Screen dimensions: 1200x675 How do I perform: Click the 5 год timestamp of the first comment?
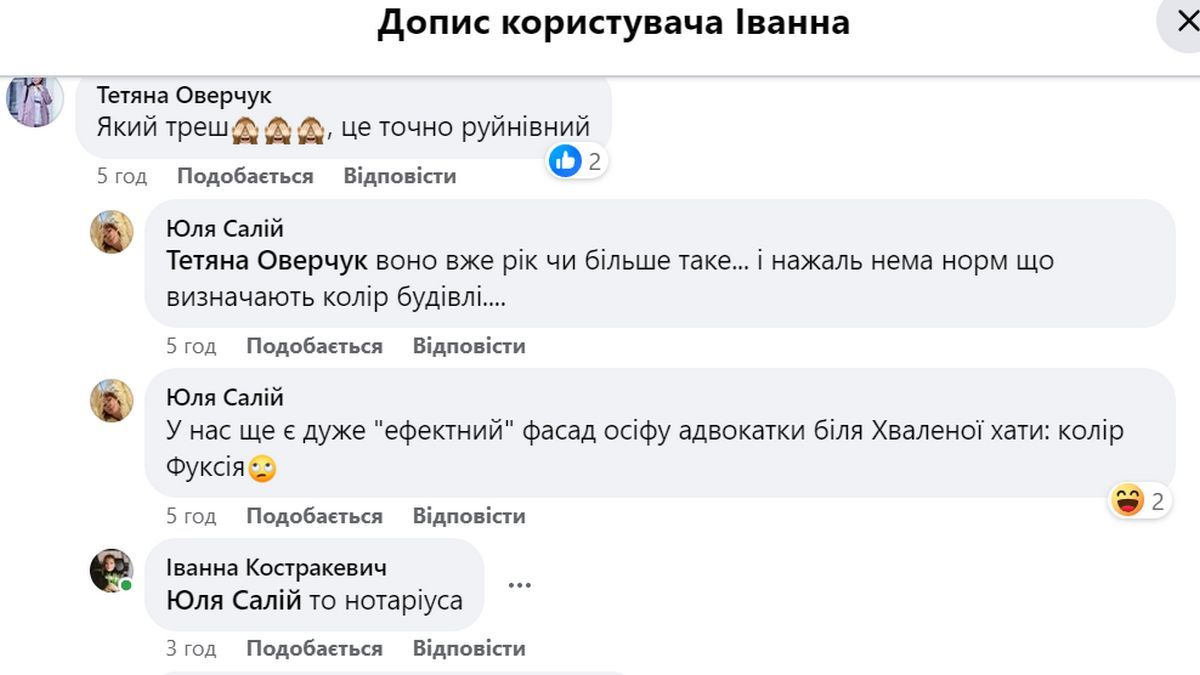(x=120, y=175)
